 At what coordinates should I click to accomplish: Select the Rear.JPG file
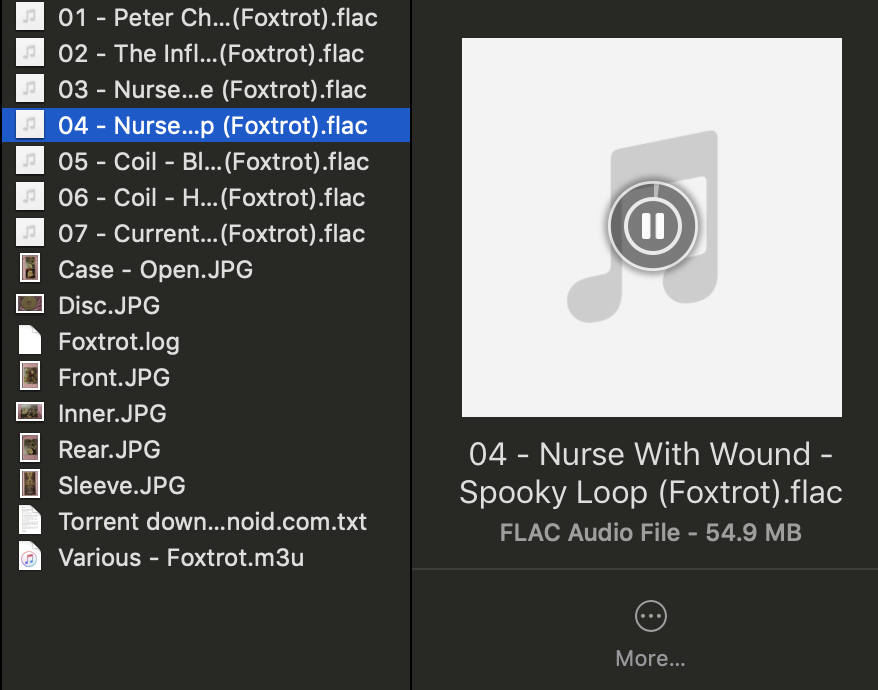tap(206, 449)
